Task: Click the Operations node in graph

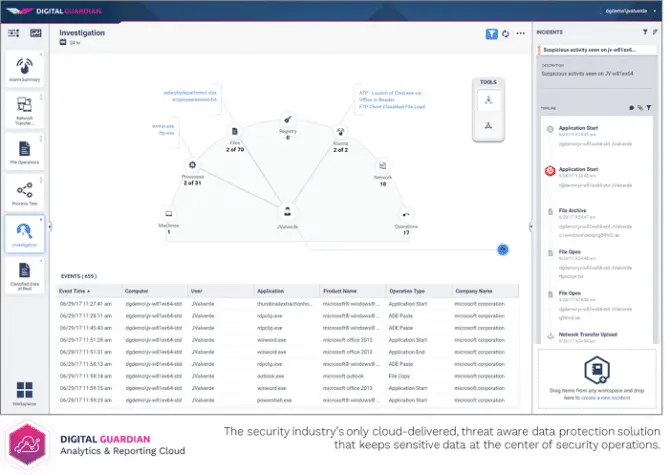Action: coord(406,214)
